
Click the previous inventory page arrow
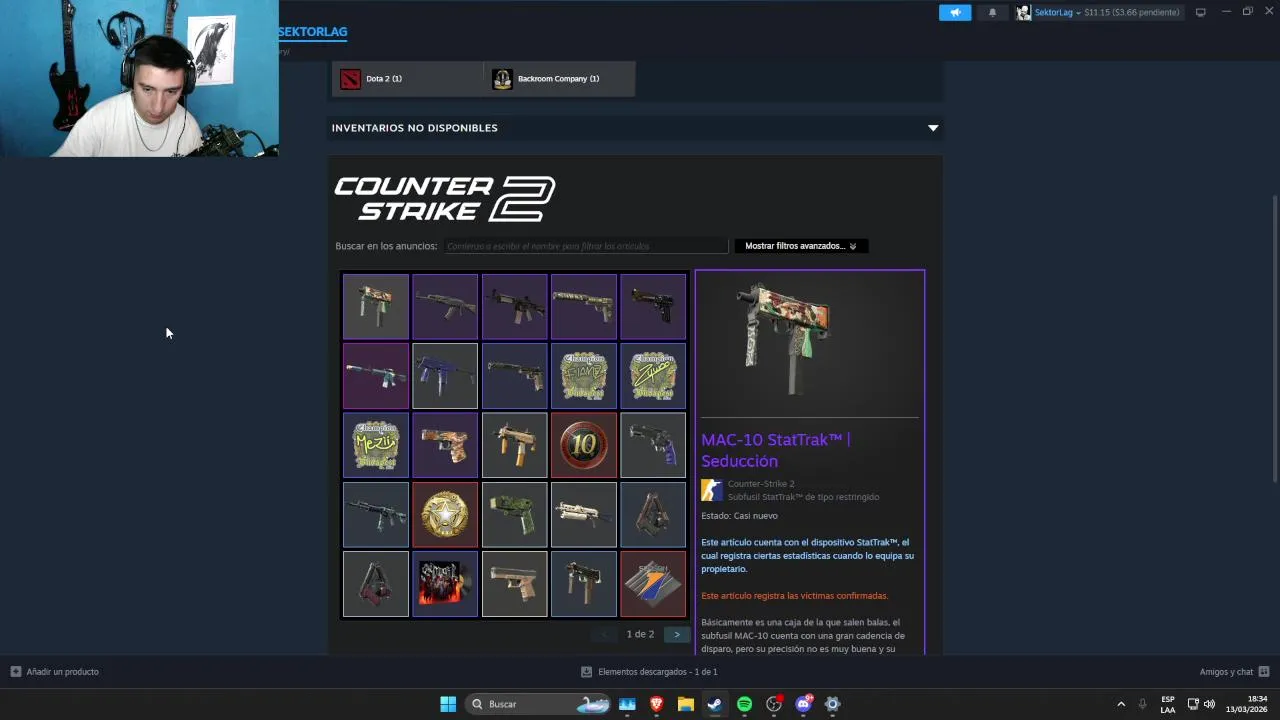click(603, 635)
